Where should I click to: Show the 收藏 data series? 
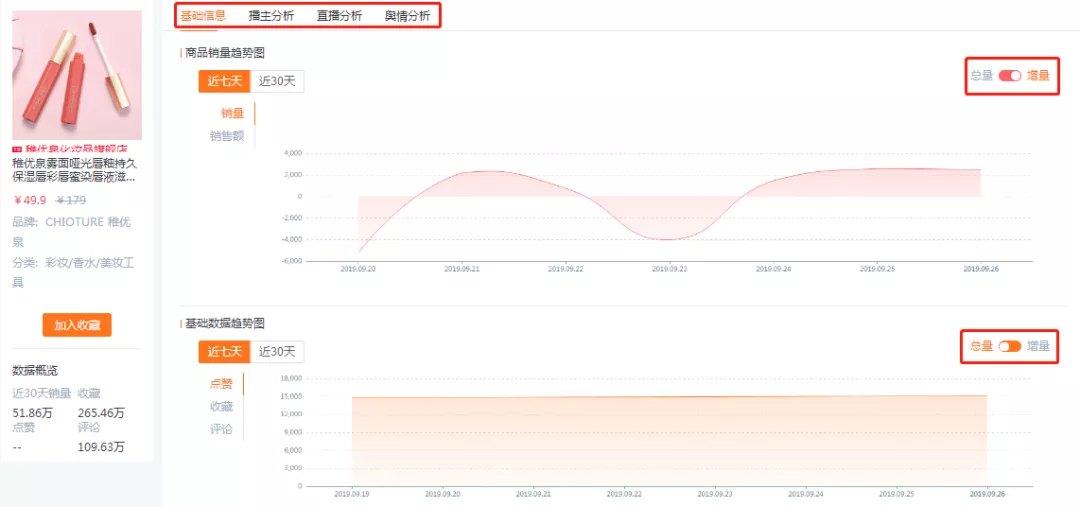point(221,406)
